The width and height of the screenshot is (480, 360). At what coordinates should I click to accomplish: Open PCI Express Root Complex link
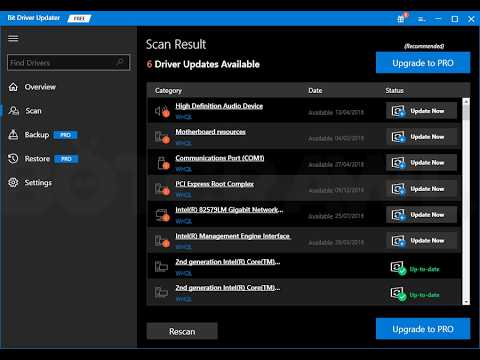(x=214, y=184)
